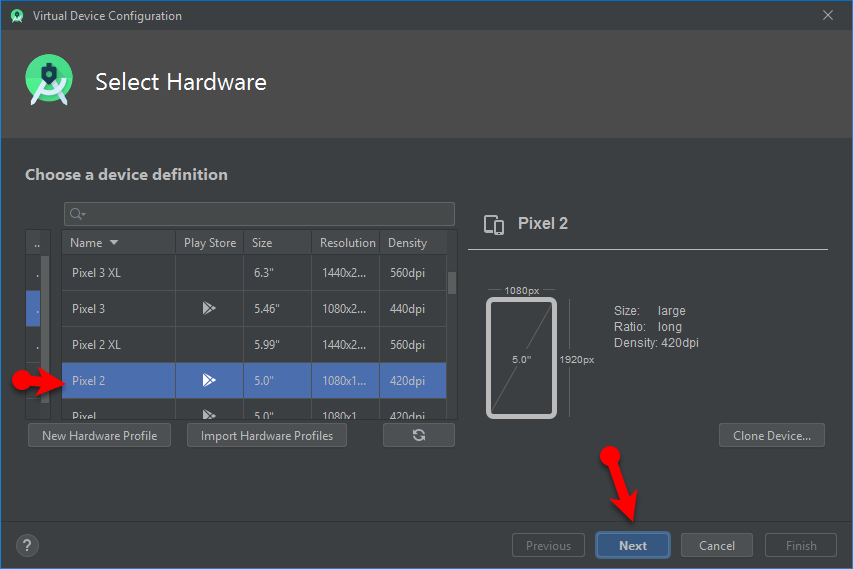This screenshot has width=853, height=569.
Task: Sort device list by Name column header
Action: (95, 243)
